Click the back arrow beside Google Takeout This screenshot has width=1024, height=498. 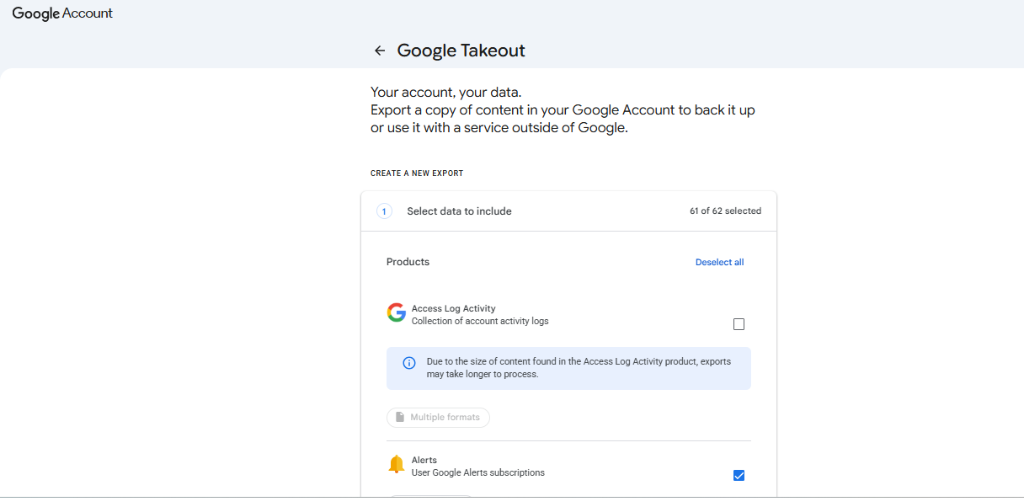pos(379,51)
